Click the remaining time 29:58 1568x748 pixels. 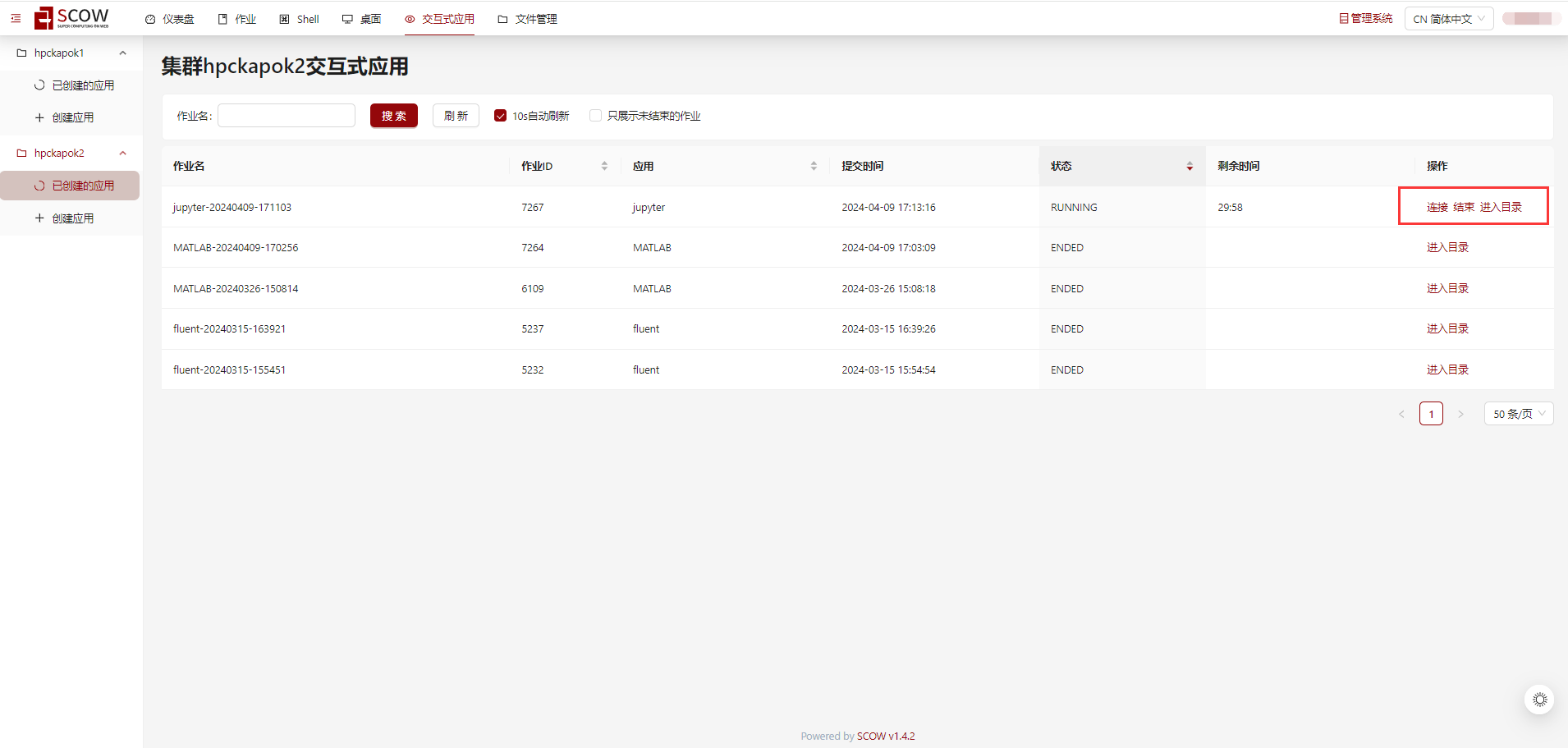tap(1230, 207)
